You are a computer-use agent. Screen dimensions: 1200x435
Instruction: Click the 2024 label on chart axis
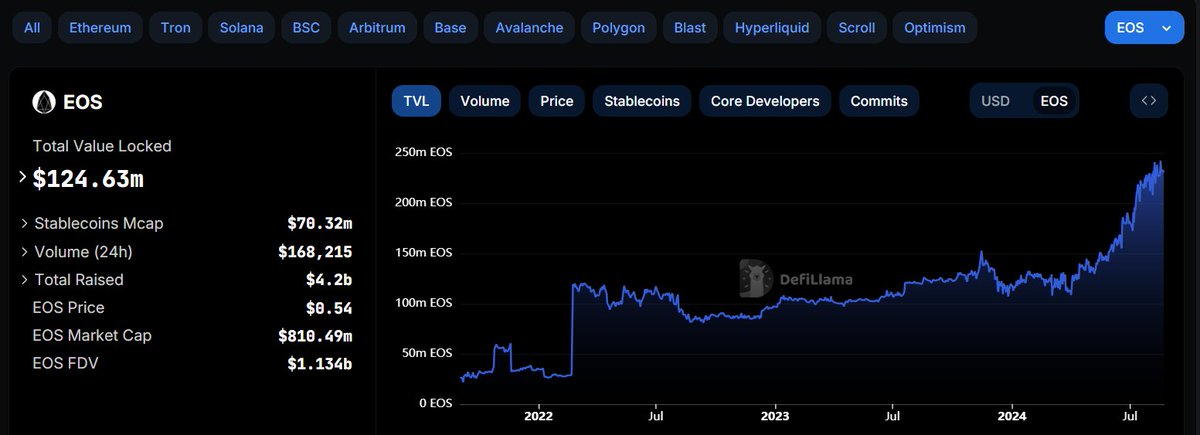(1012, 415)
